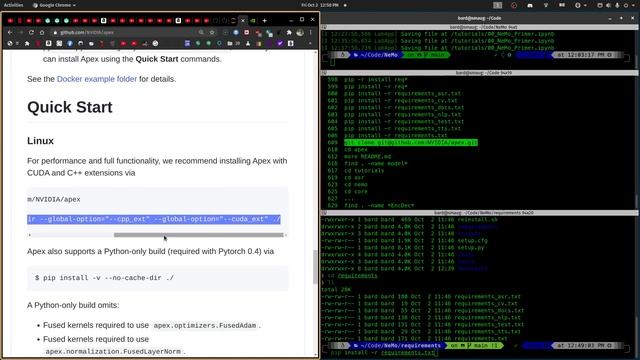Open the Facebook bookmark icon
Screen dimensions: 640x360
pyautogui.click(x=70, y=43)
